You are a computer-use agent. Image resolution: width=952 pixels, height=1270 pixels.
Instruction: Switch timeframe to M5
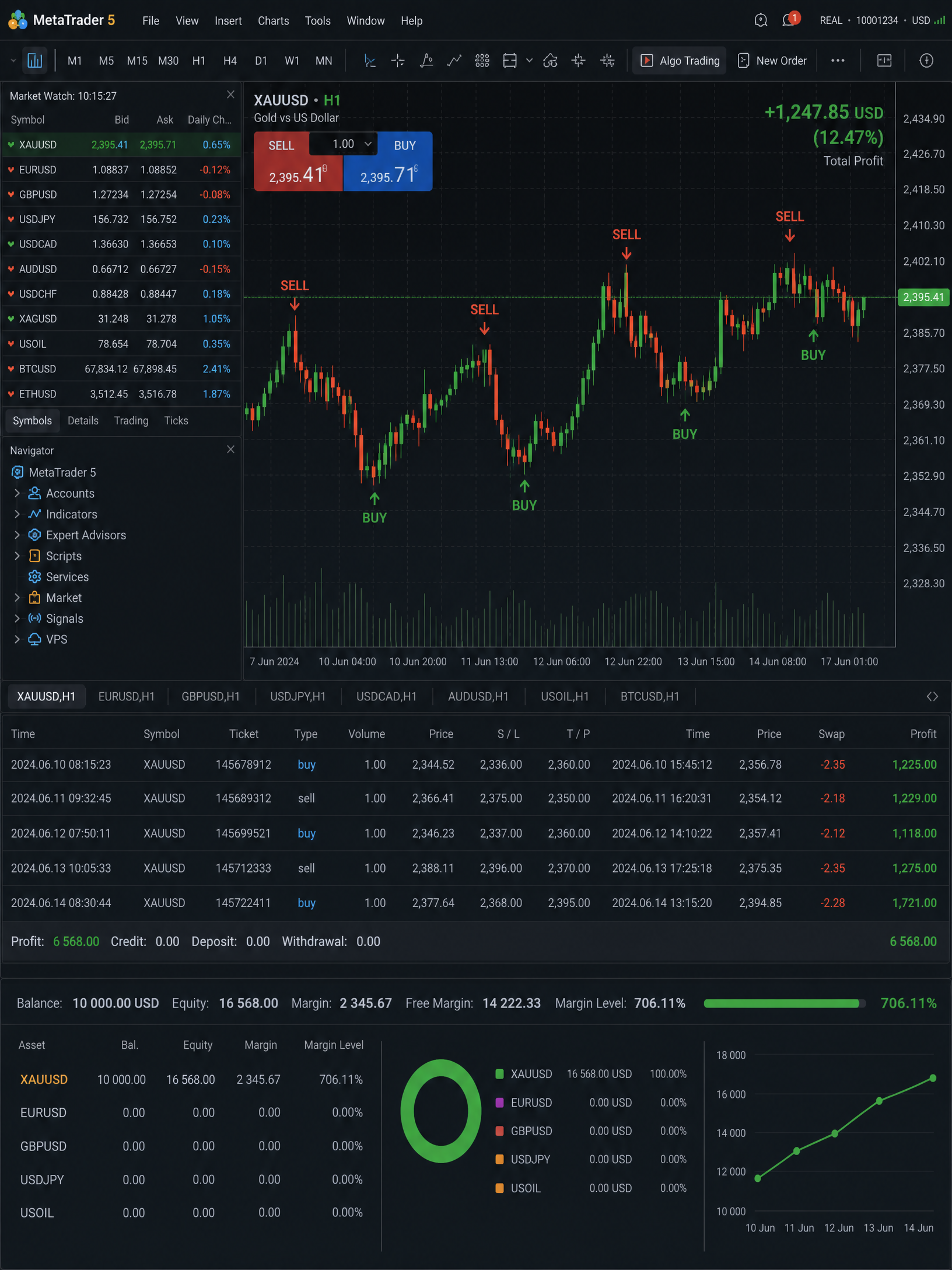click(106, 61)
